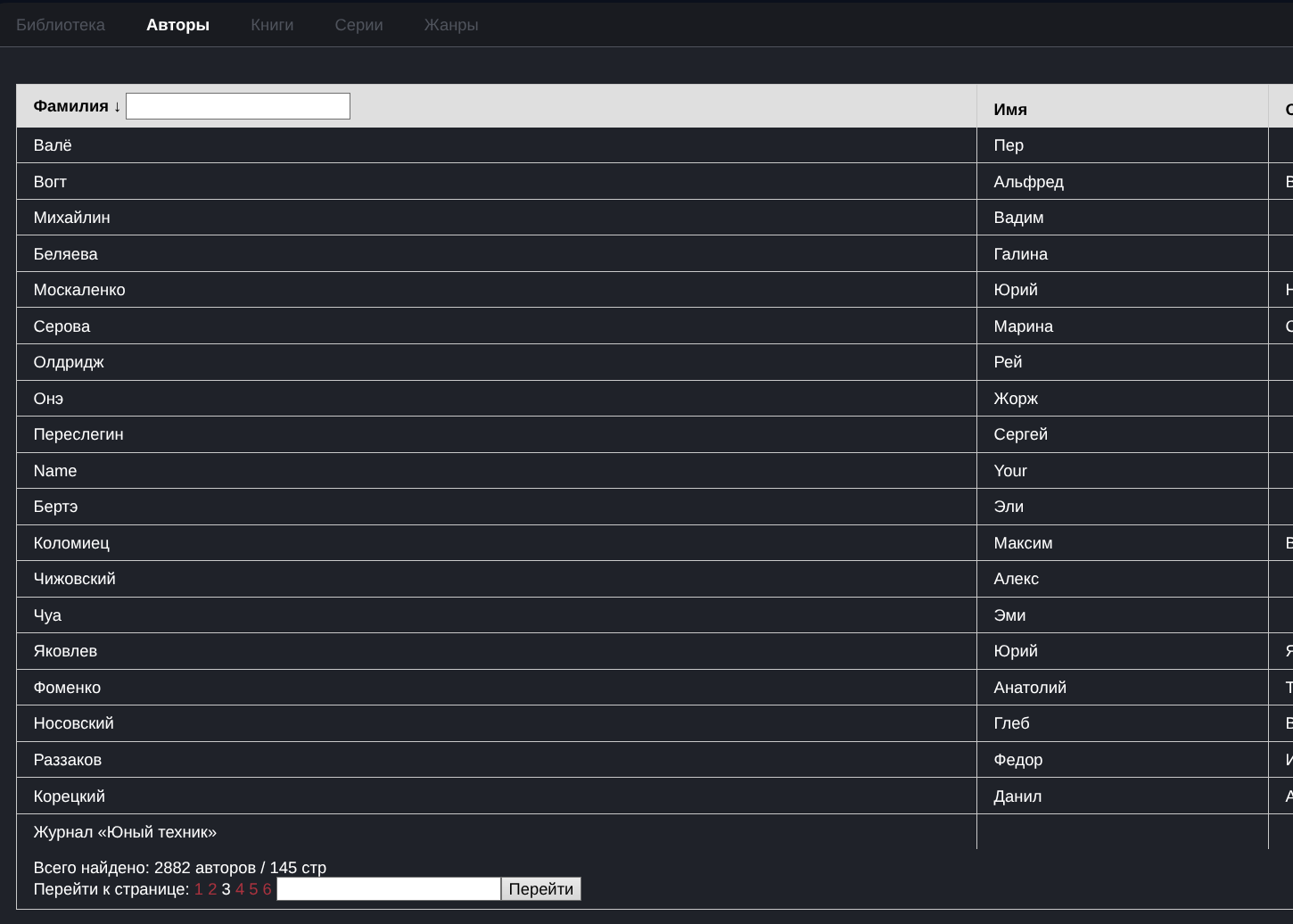This screenshot has width=1293, height=924.
Task: Navigate to page 6 link
Action: click(x=267, y=889)
